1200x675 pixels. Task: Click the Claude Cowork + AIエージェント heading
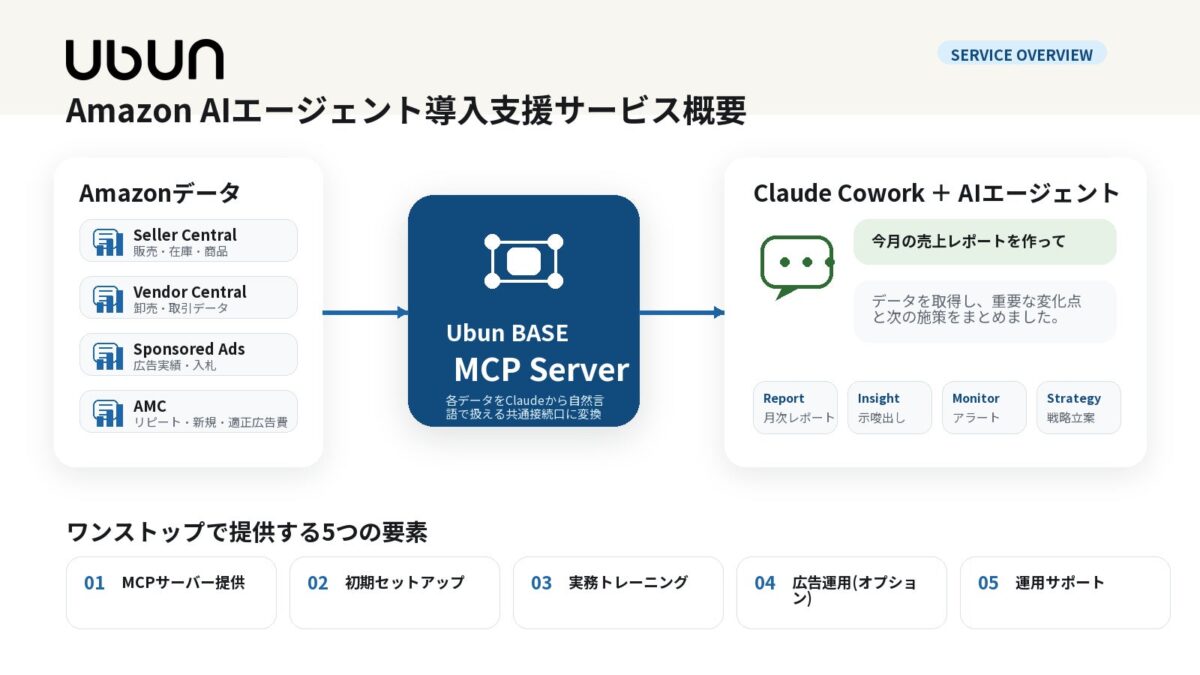[x=936, y=192]
